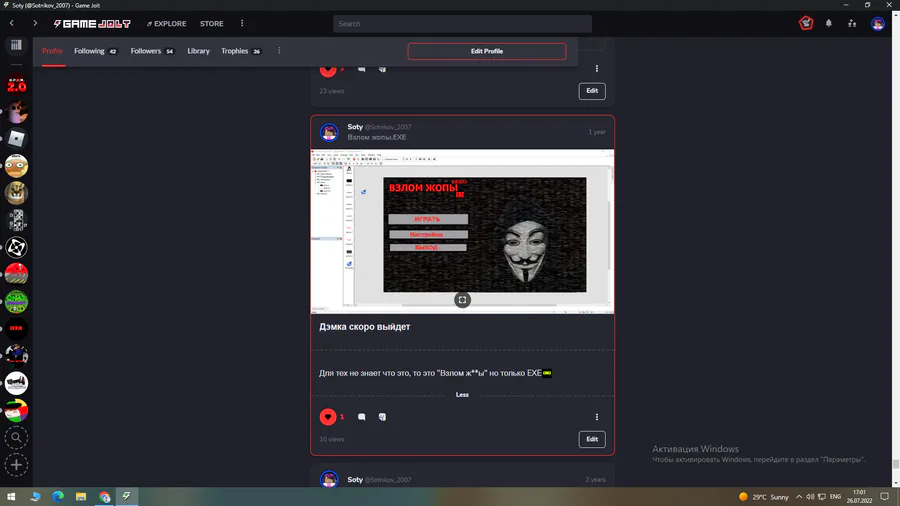The height and width of the screenshot is (506, 900).
Task: Show hidden system tray icons
Action: (799, 497)
